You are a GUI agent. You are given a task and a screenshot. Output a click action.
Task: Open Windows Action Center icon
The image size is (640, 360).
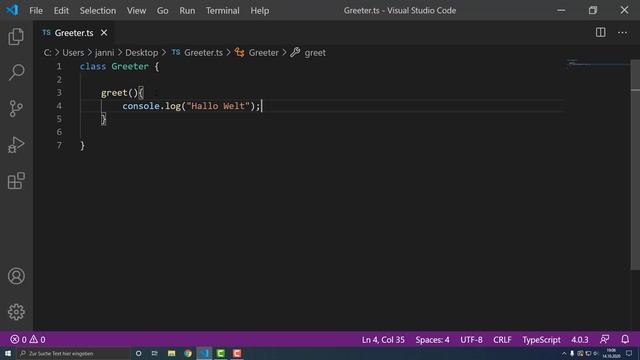[629, 353]
